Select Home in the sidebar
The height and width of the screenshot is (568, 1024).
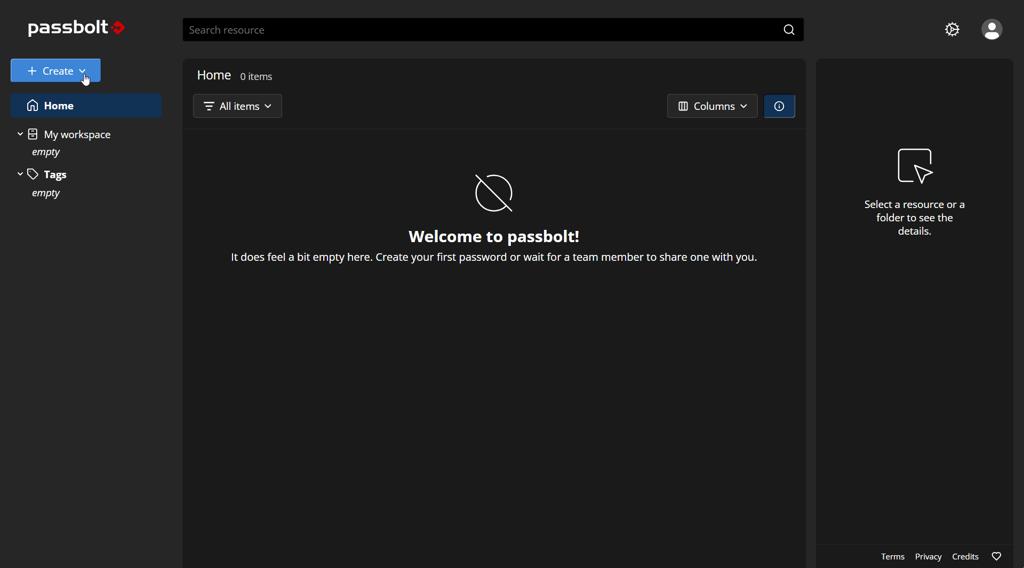(86, 105)
